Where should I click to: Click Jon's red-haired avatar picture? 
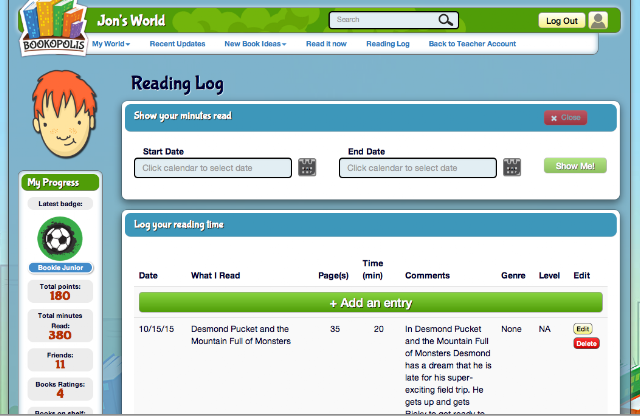pyautogui.click(x=64, y=113)
